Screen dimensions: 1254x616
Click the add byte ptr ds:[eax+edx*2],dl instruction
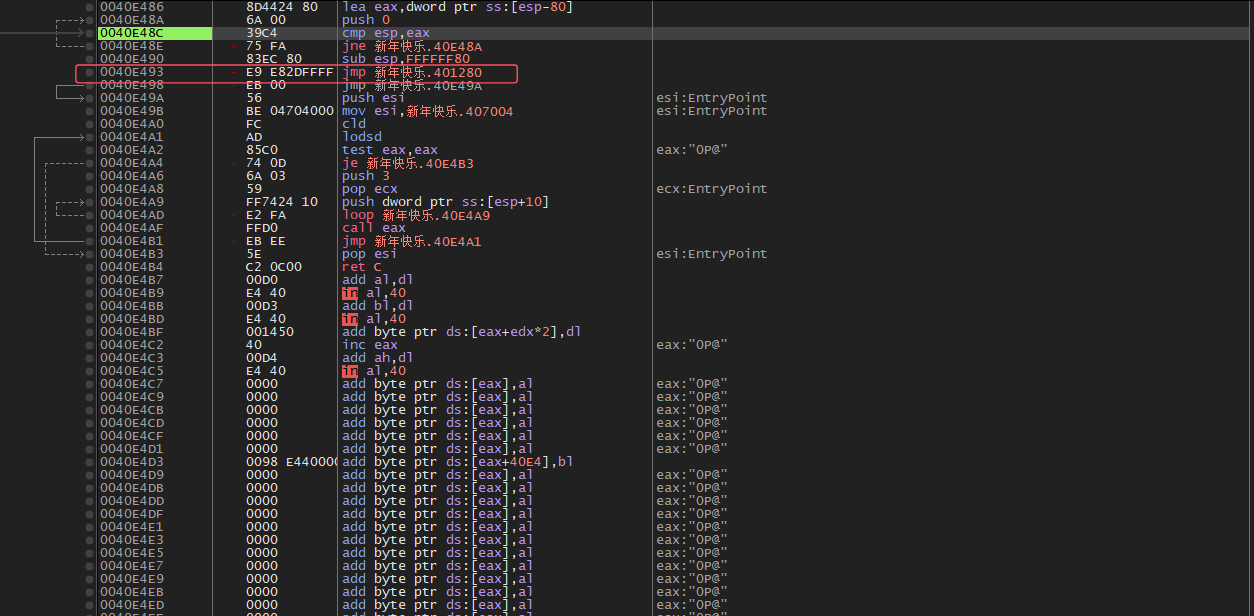tap(462, 332)
